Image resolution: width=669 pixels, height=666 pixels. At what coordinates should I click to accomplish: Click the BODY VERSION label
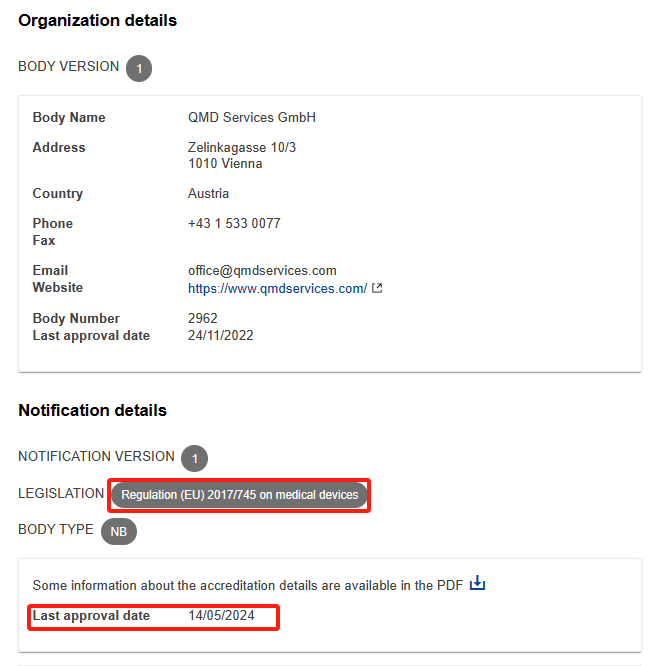tap(69, 67)
